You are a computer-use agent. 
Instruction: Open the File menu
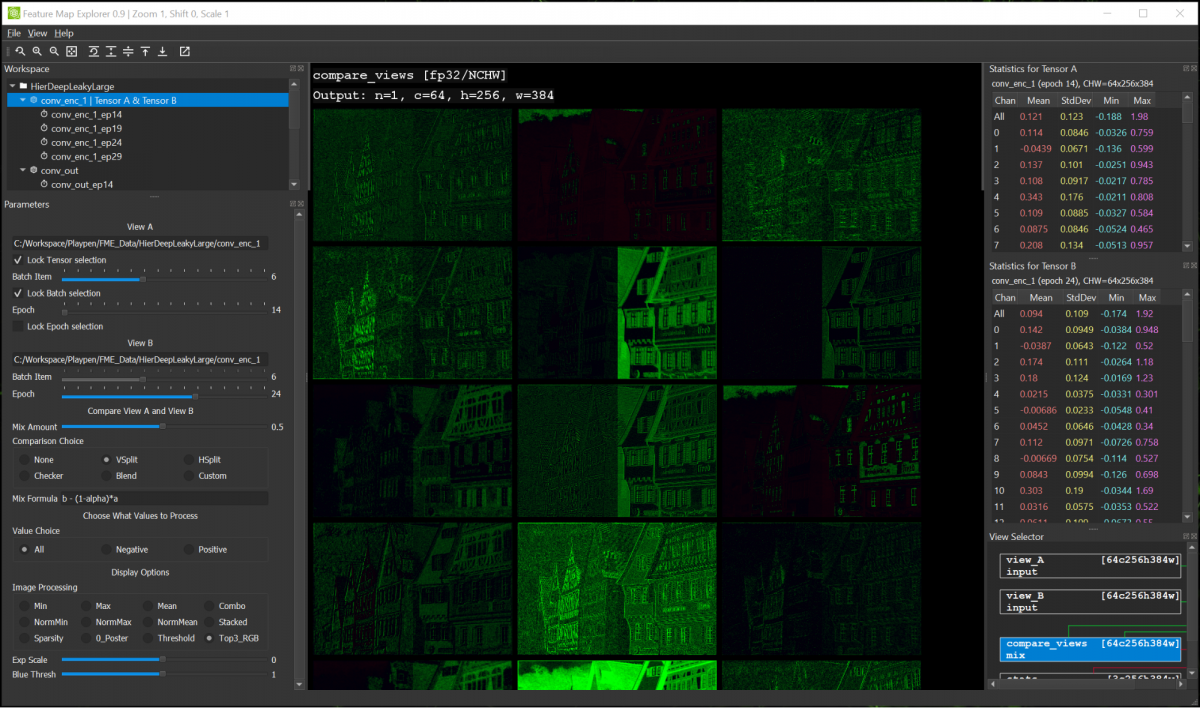click(14, 33)
